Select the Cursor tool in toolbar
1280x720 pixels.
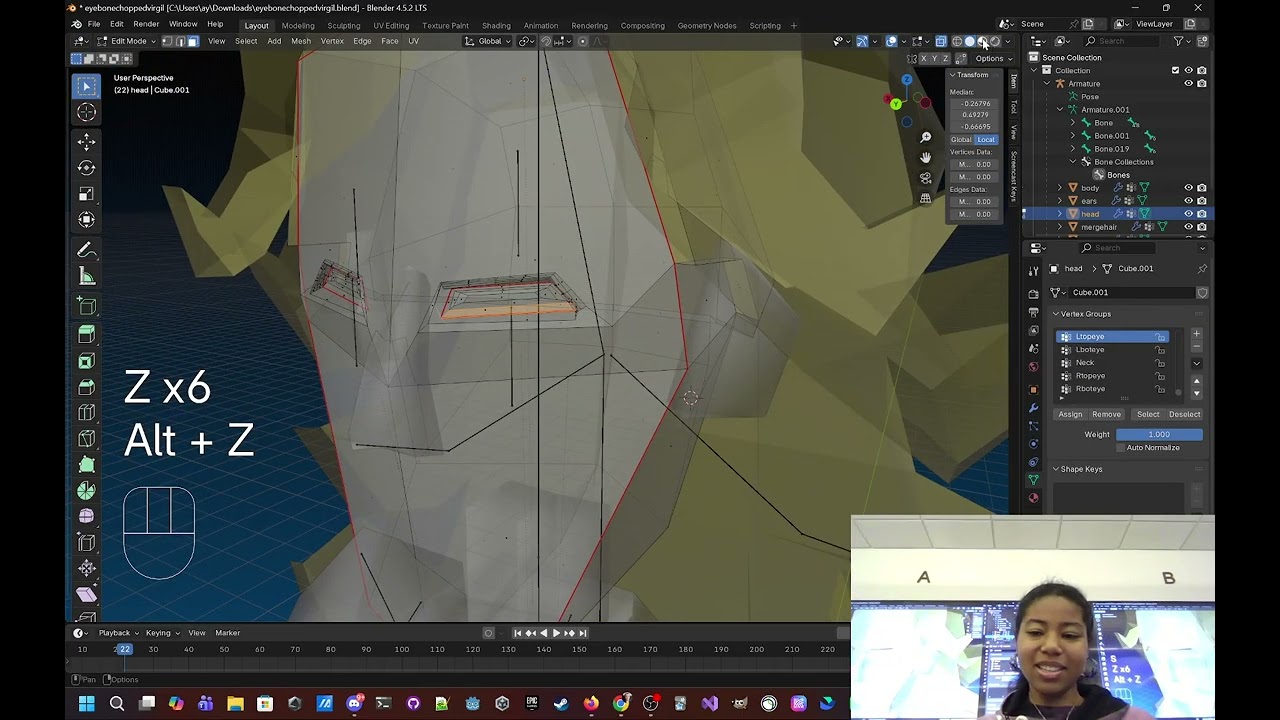(87, 113)
